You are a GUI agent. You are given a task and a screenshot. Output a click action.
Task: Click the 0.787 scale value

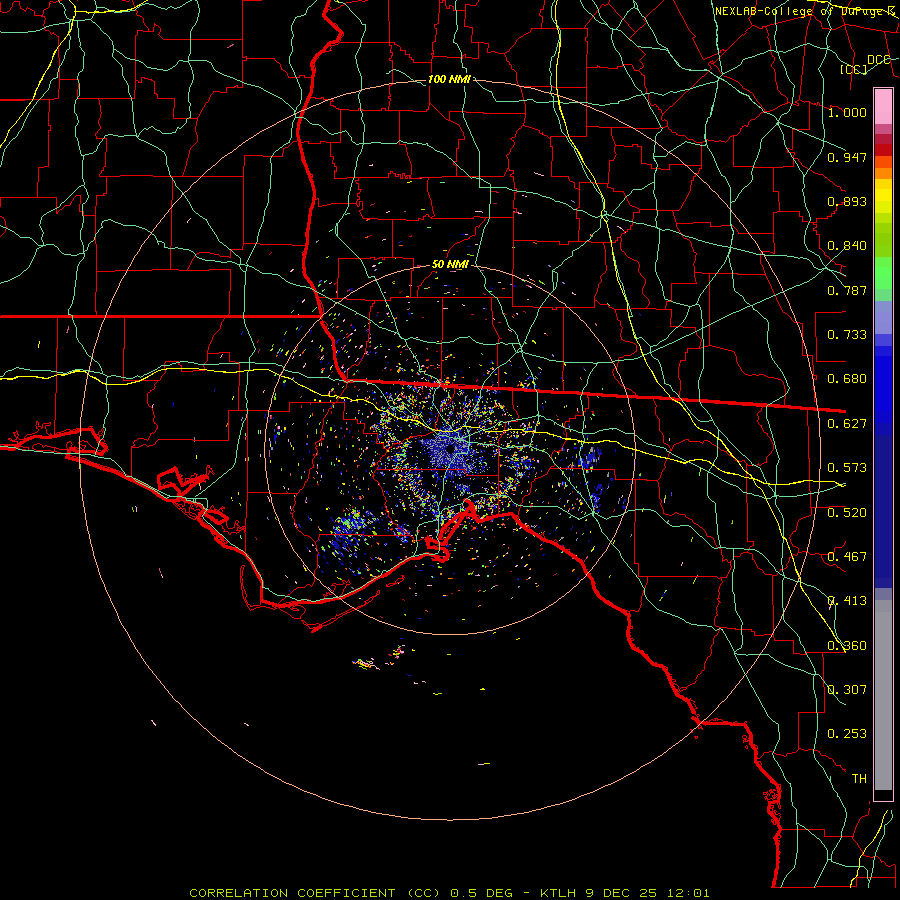(x=847, y=290)
